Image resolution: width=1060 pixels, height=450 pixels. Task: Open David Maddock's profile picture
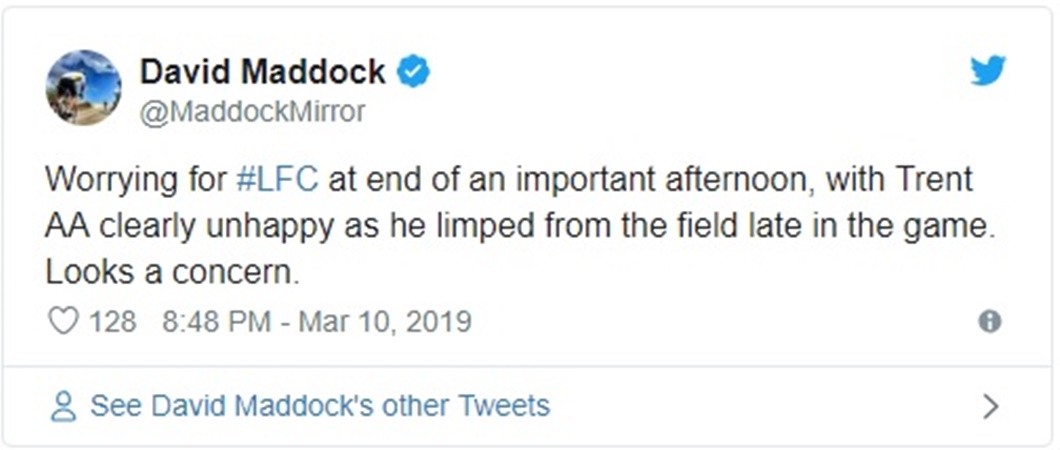coord(84,88)
